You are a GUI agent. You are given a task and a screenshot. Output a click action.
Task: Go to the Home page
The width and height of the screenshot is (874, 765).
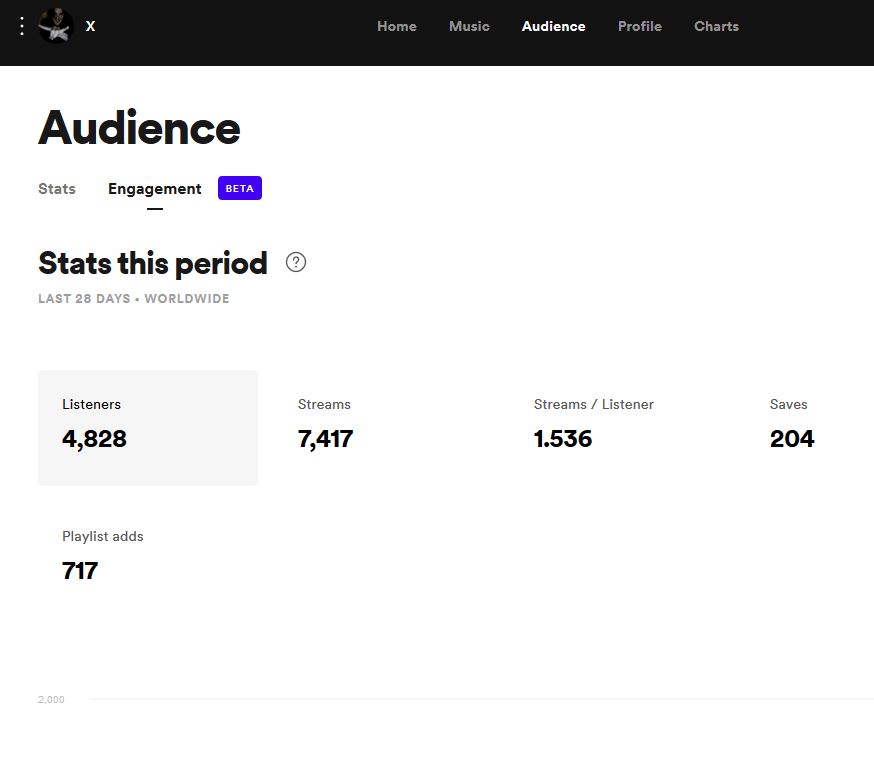pos(397,26)
